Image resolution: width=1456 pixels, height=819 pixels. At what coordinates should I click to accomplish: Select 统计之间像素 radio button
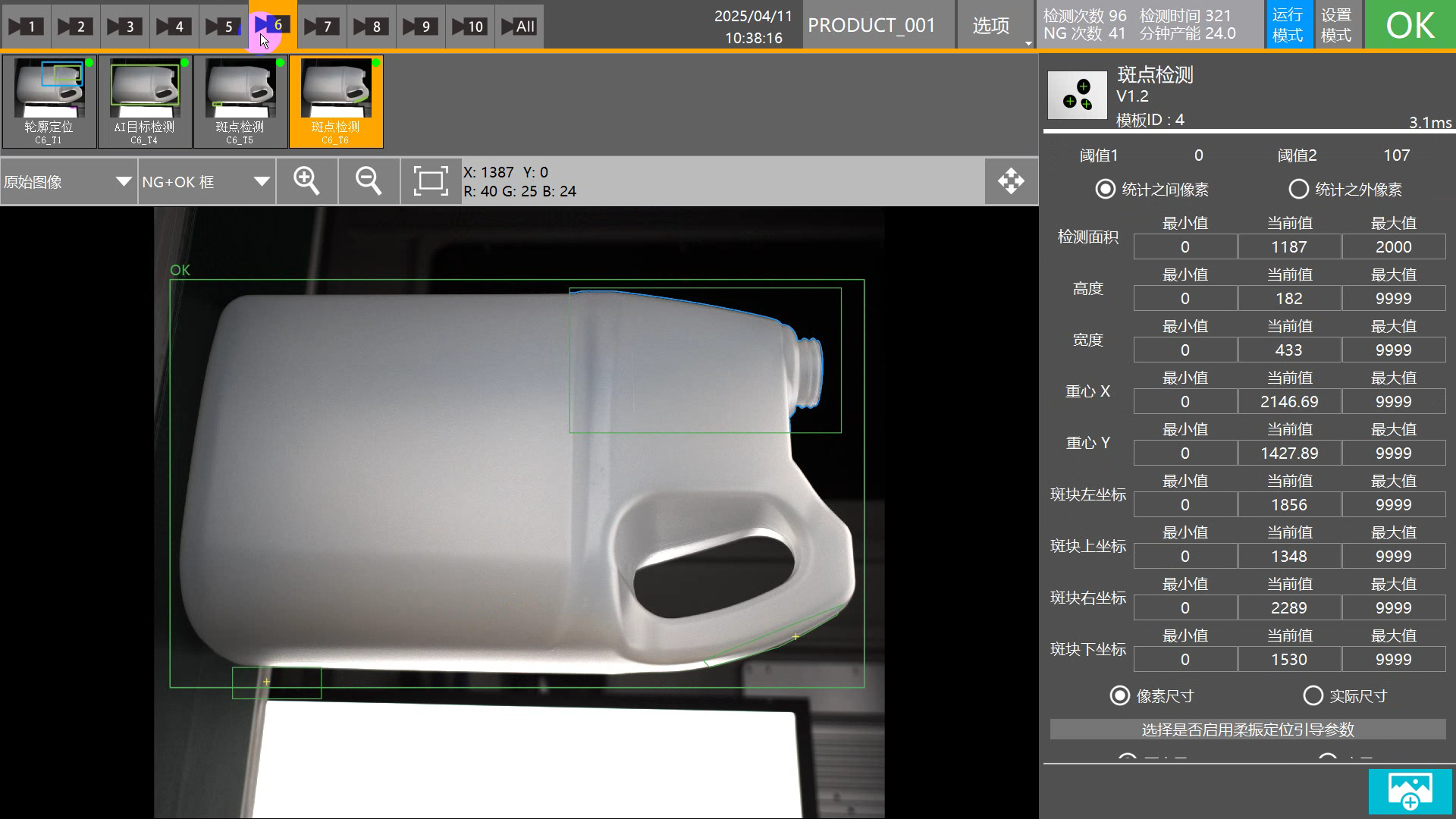(x=1105, y=189)
